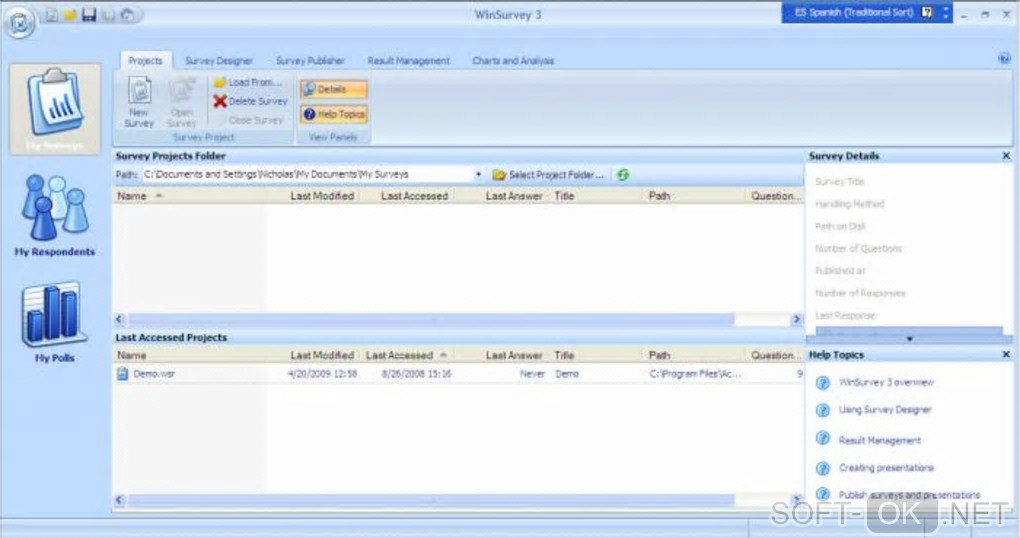Click Select Project Folder button

pos(548,175)
